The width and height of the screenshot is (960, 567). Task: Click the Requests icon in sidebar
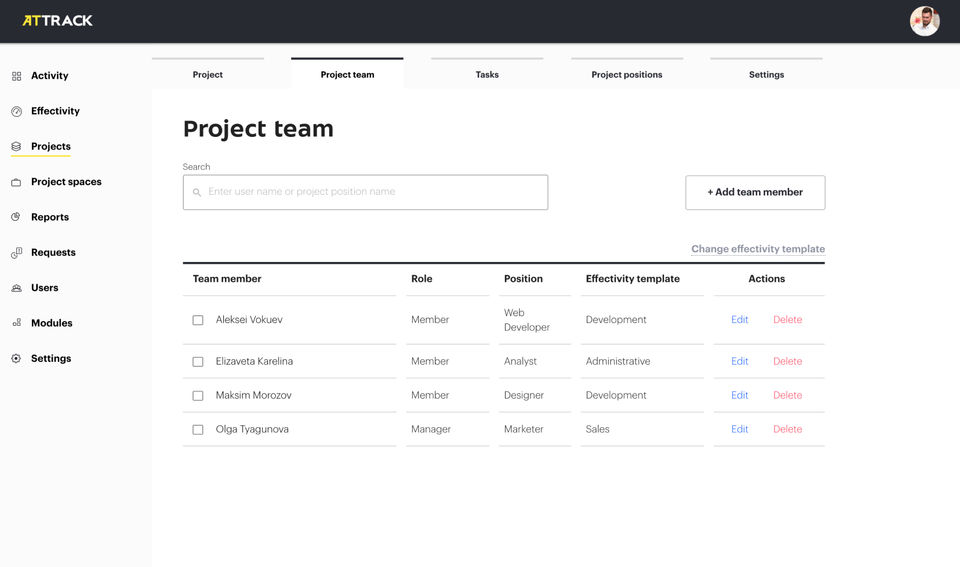pyautogui.click(x=17, y=252)
